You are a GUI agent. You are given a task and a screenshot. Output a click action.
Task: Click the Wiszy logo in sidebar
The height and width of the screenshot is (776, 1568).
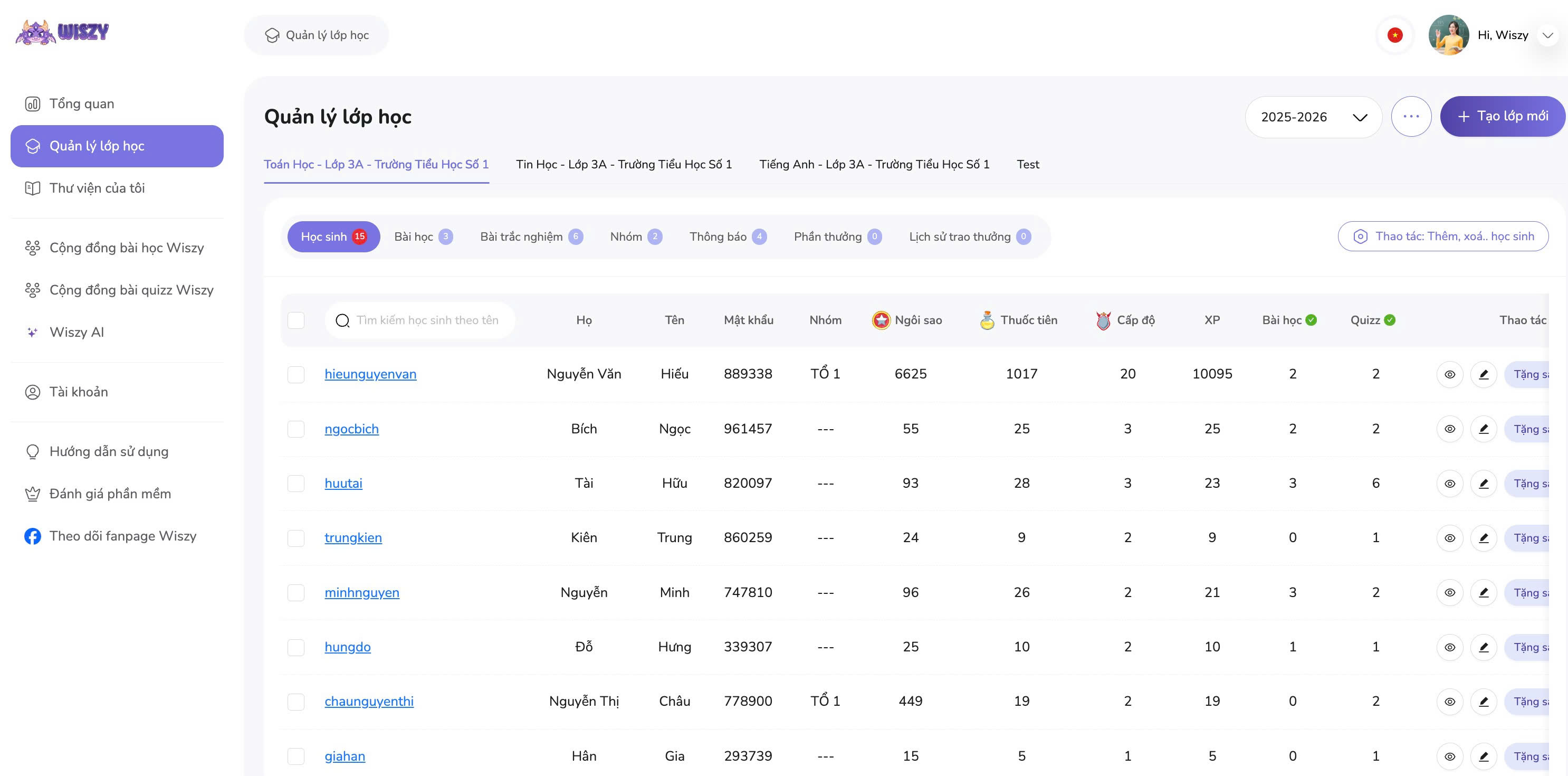pyautogui.click(x=62, y=32)
